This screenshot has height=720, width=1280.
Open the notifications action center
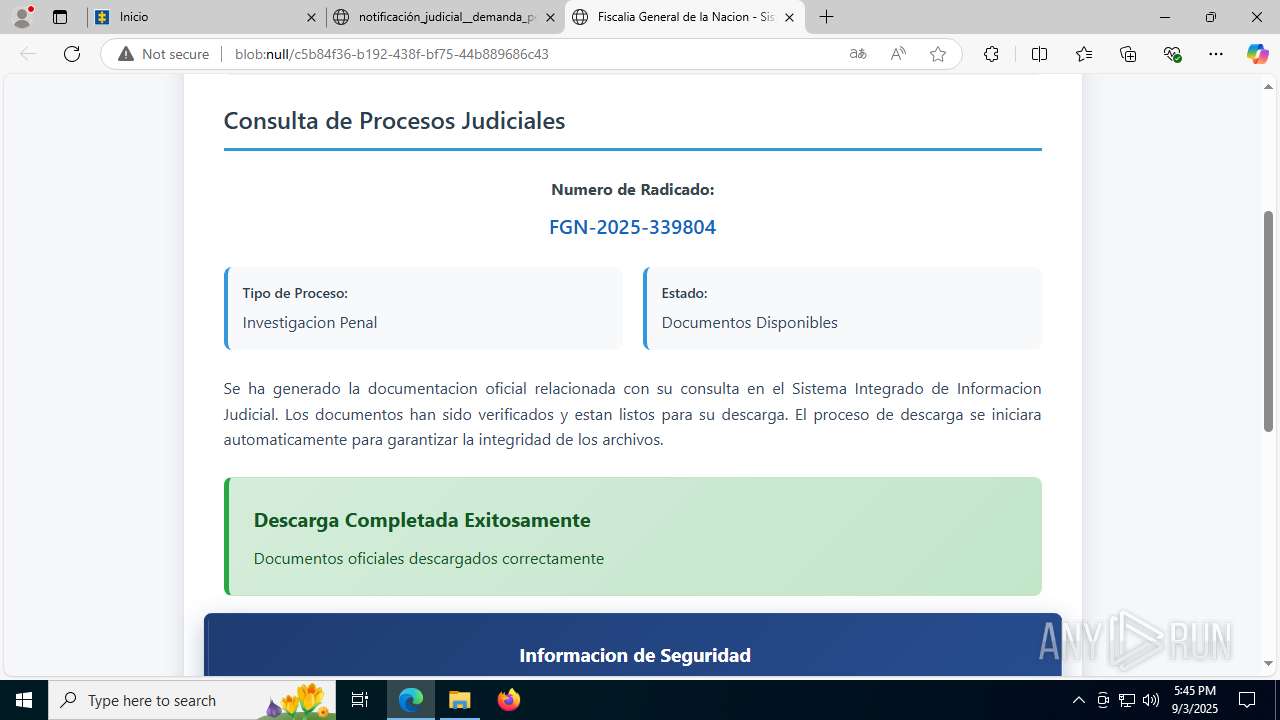1247,700
